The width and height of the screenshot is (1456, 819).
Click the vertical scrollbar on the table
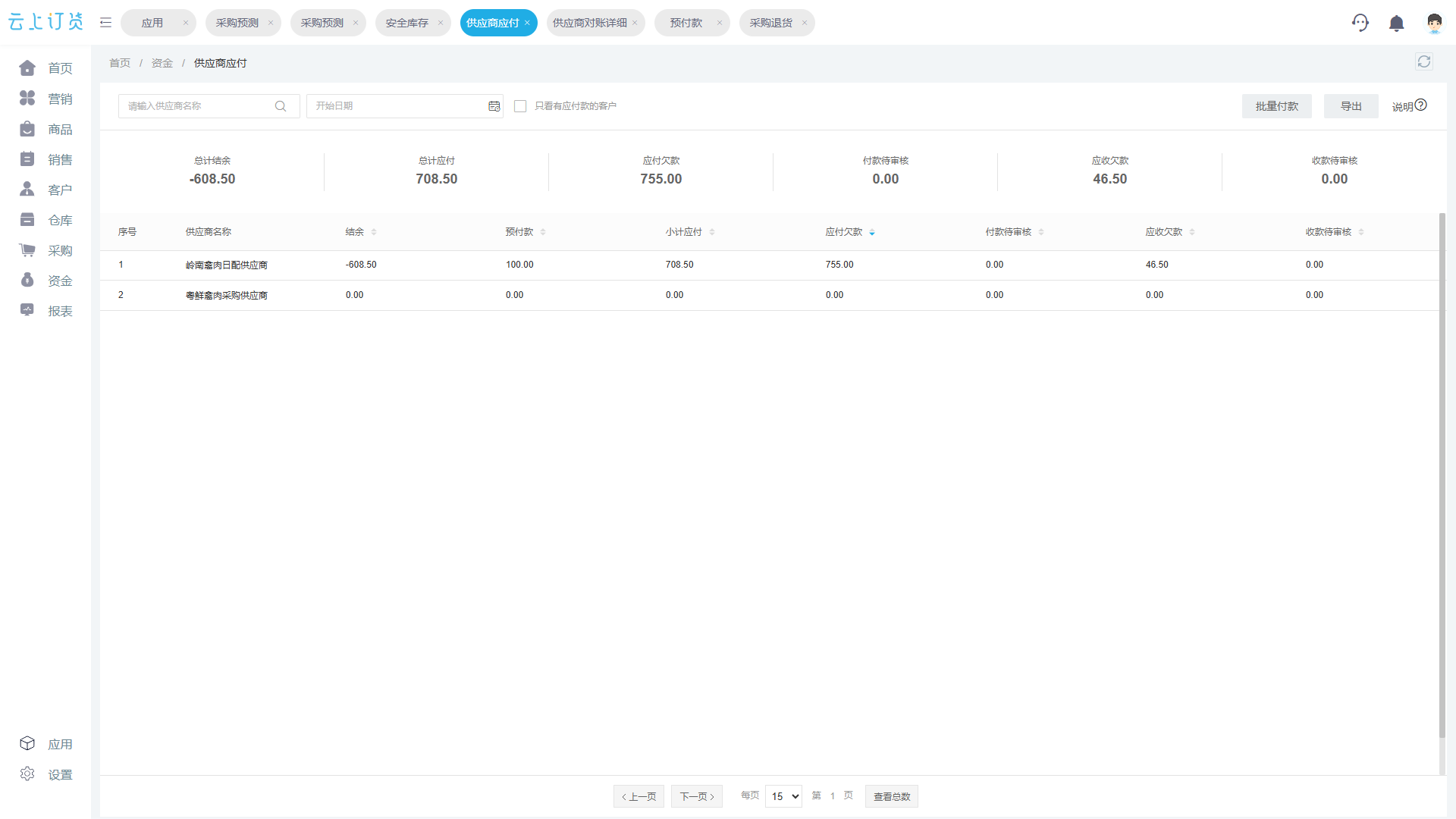coord(1442,475)
